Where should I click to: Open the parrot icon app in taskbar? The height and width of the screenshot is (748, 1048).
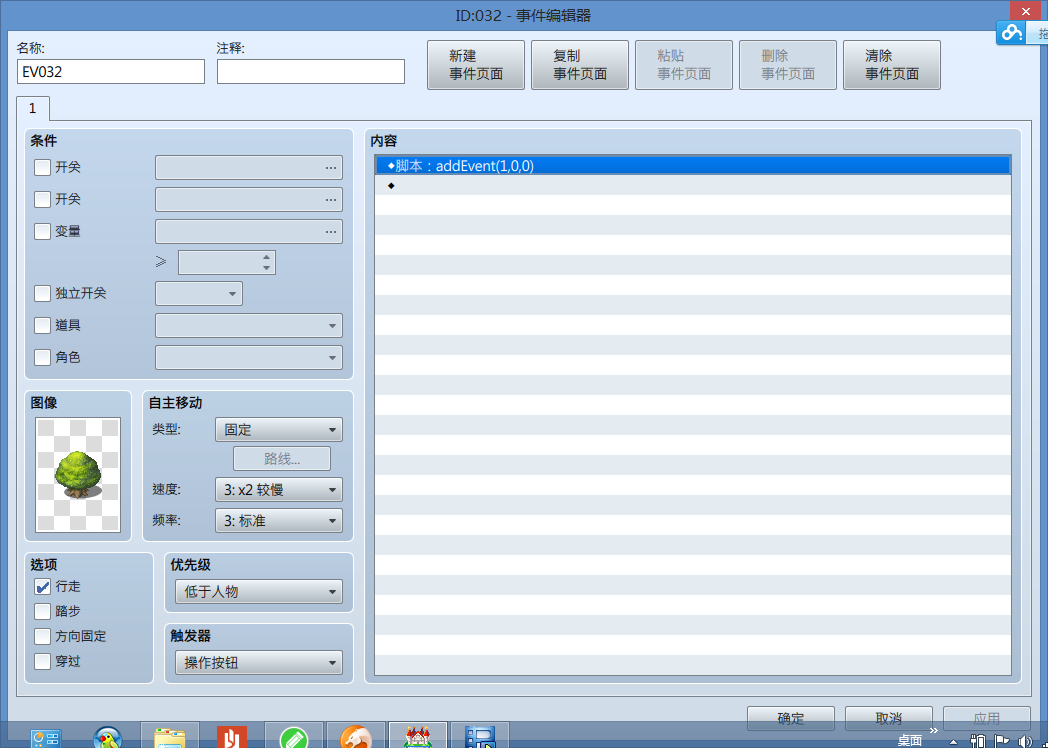pos(108,737)
